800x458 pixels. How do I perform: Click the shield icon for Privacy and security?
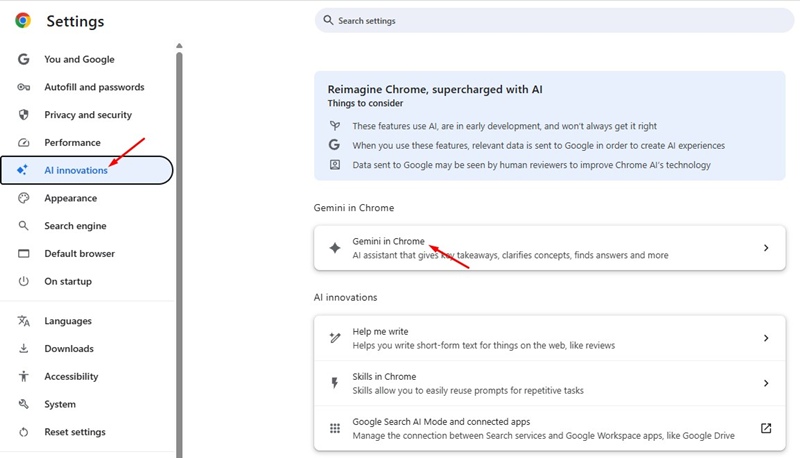[23, 115]
